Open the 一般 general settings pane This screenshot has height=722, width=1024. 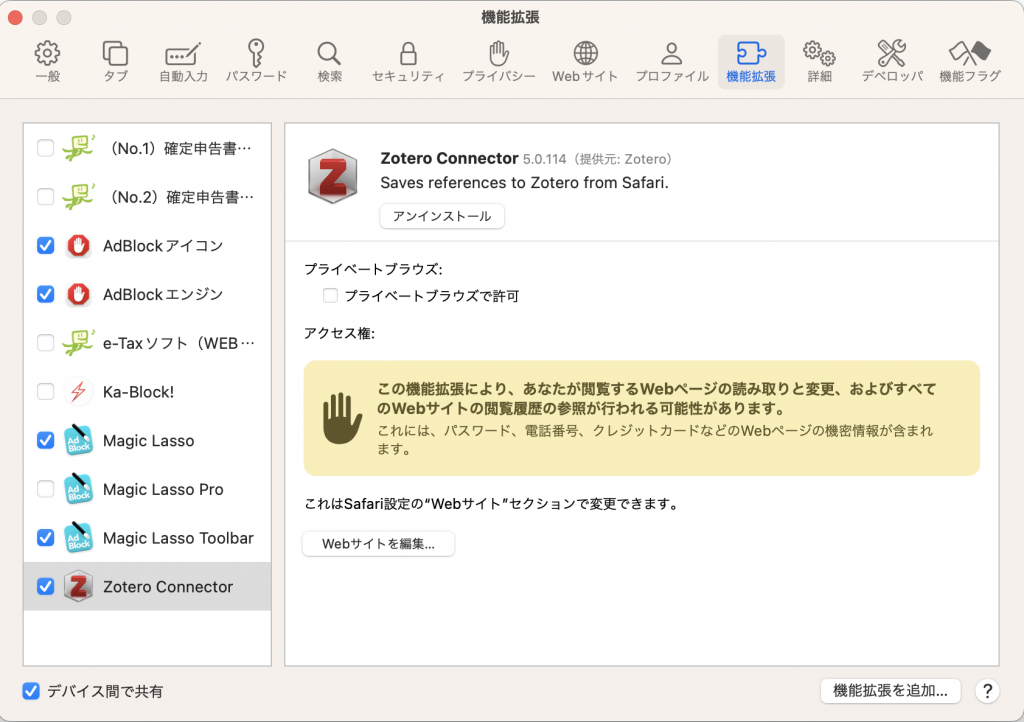point(48,62)
